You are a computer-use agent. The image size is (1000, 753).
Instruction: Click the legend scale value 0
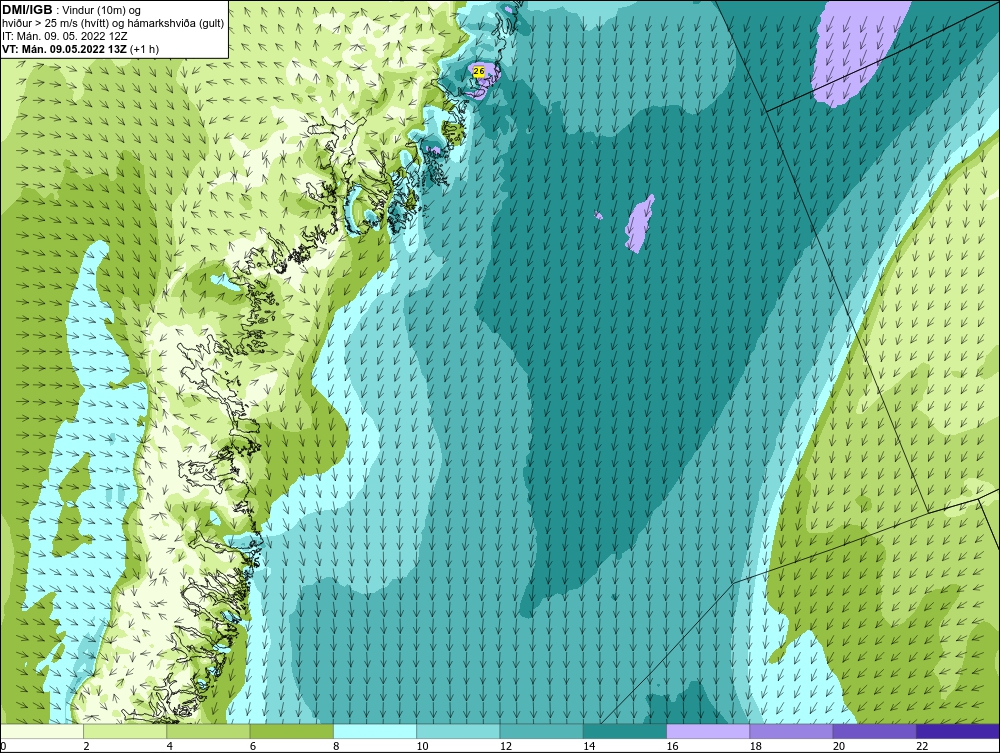pyautogui.click(x=3, y=747)
